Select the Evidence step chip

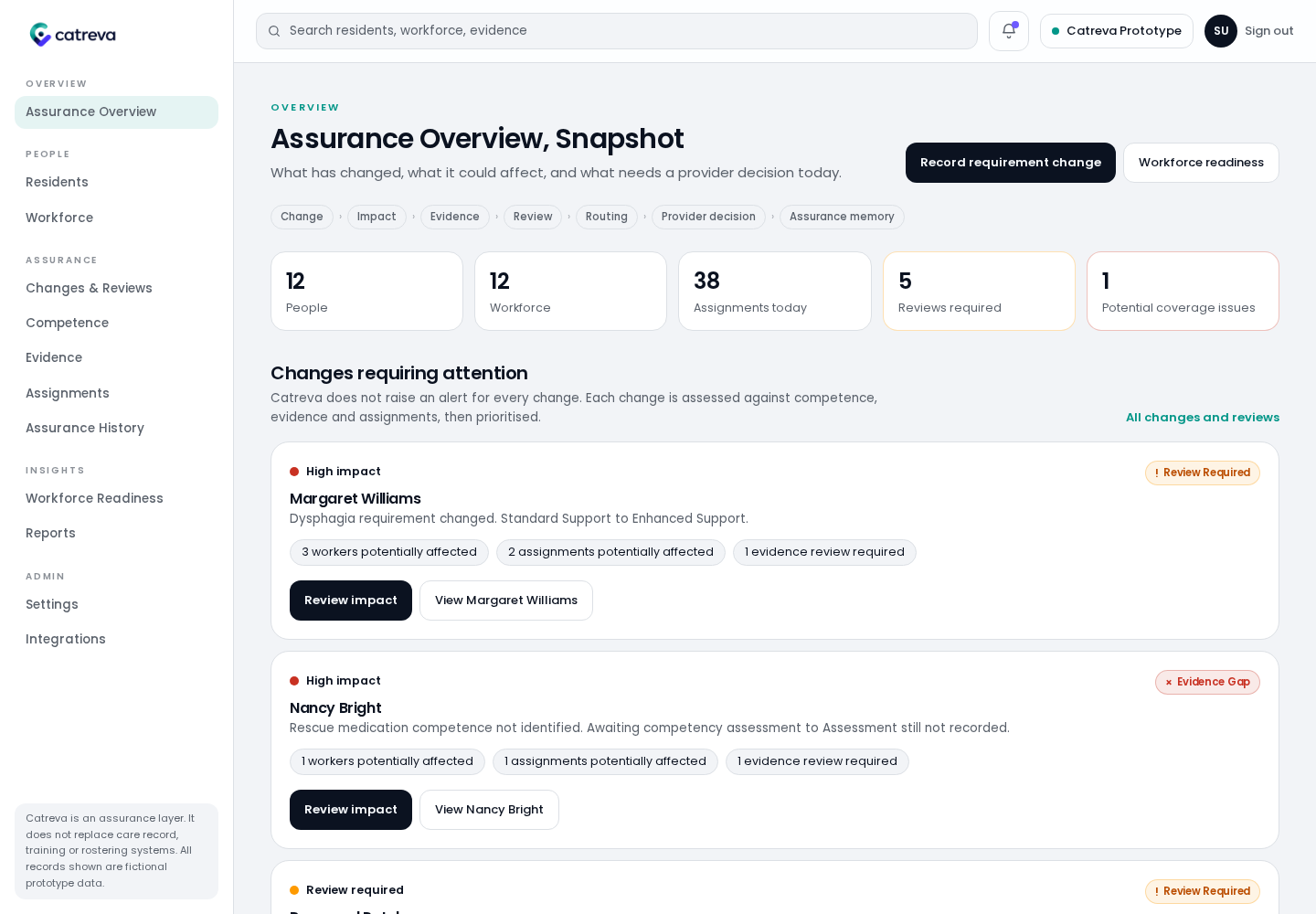point(455,218)
